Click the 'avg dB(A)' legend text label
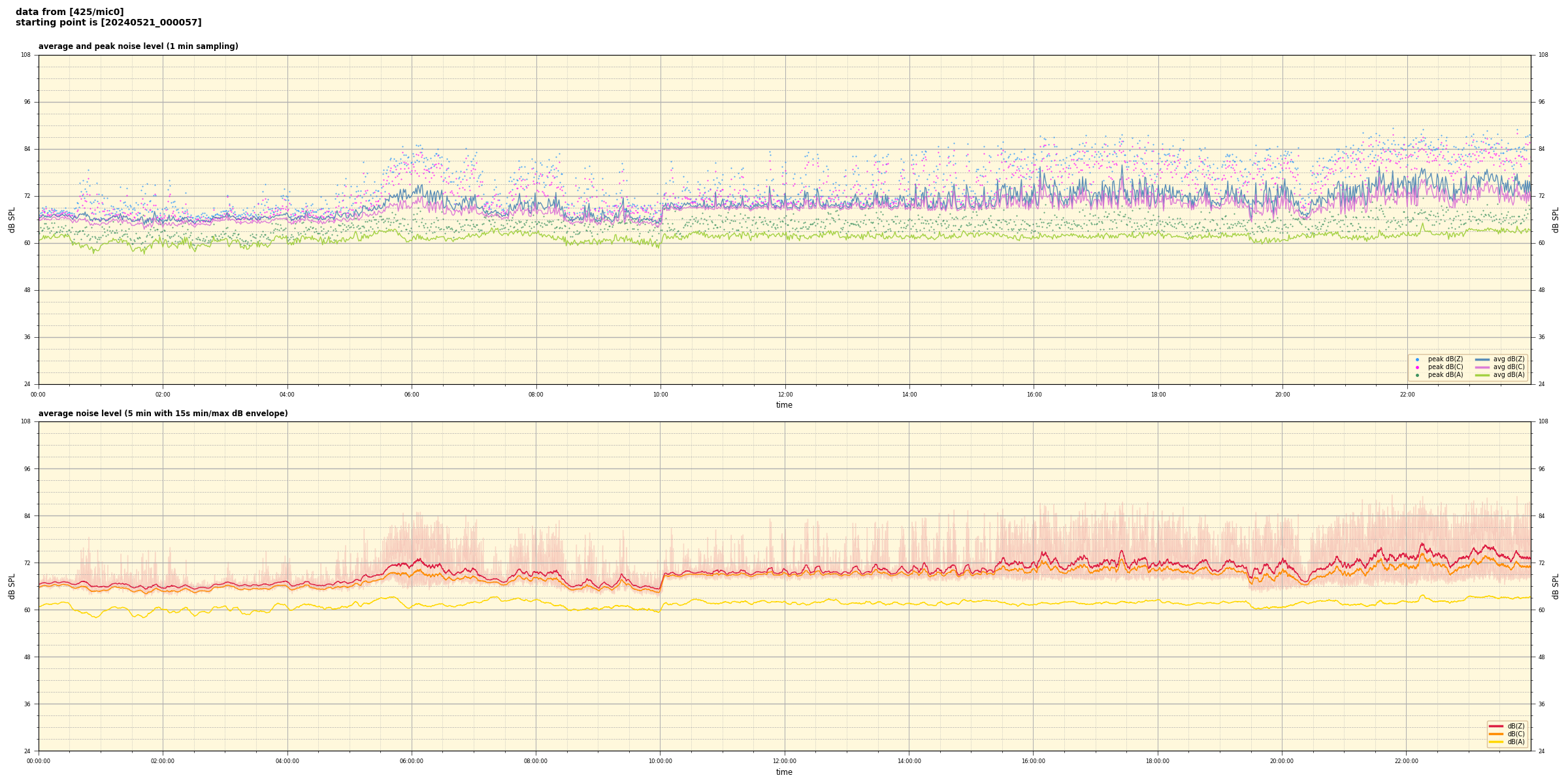Screen dimensions: 1568x784 click(1509, 375)
